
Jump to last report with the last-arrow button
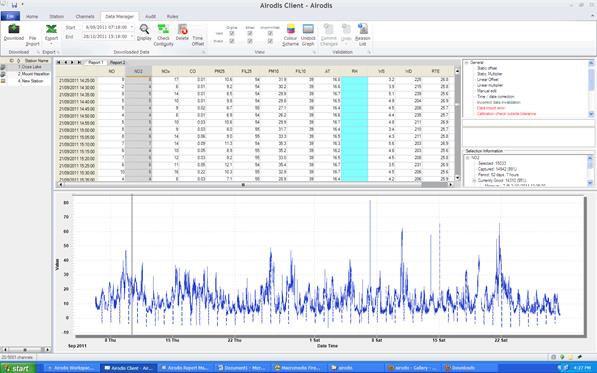[x=79, y=62]
